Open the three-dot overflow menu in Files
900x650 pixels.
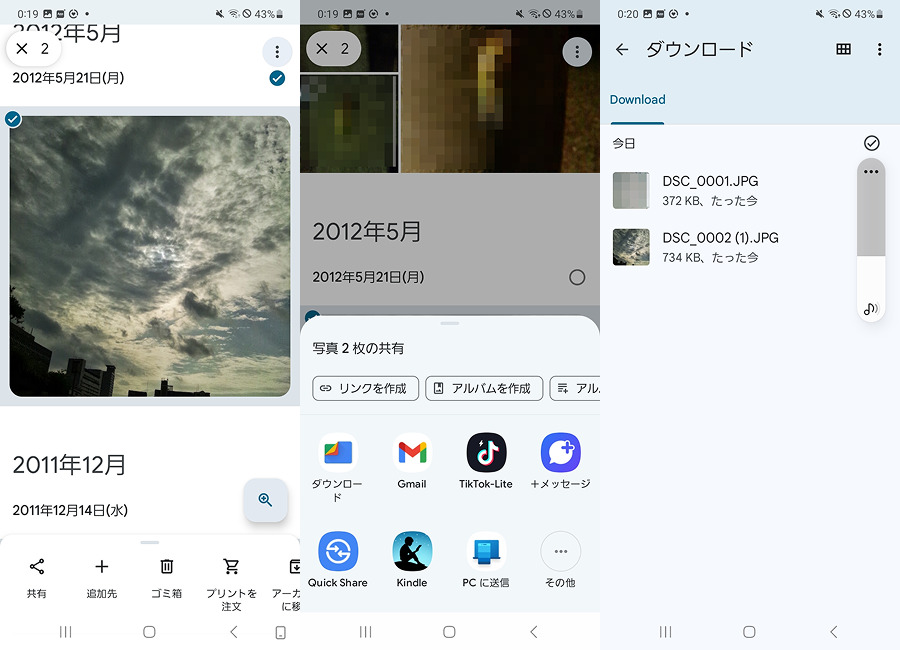(x=879, y=49)
